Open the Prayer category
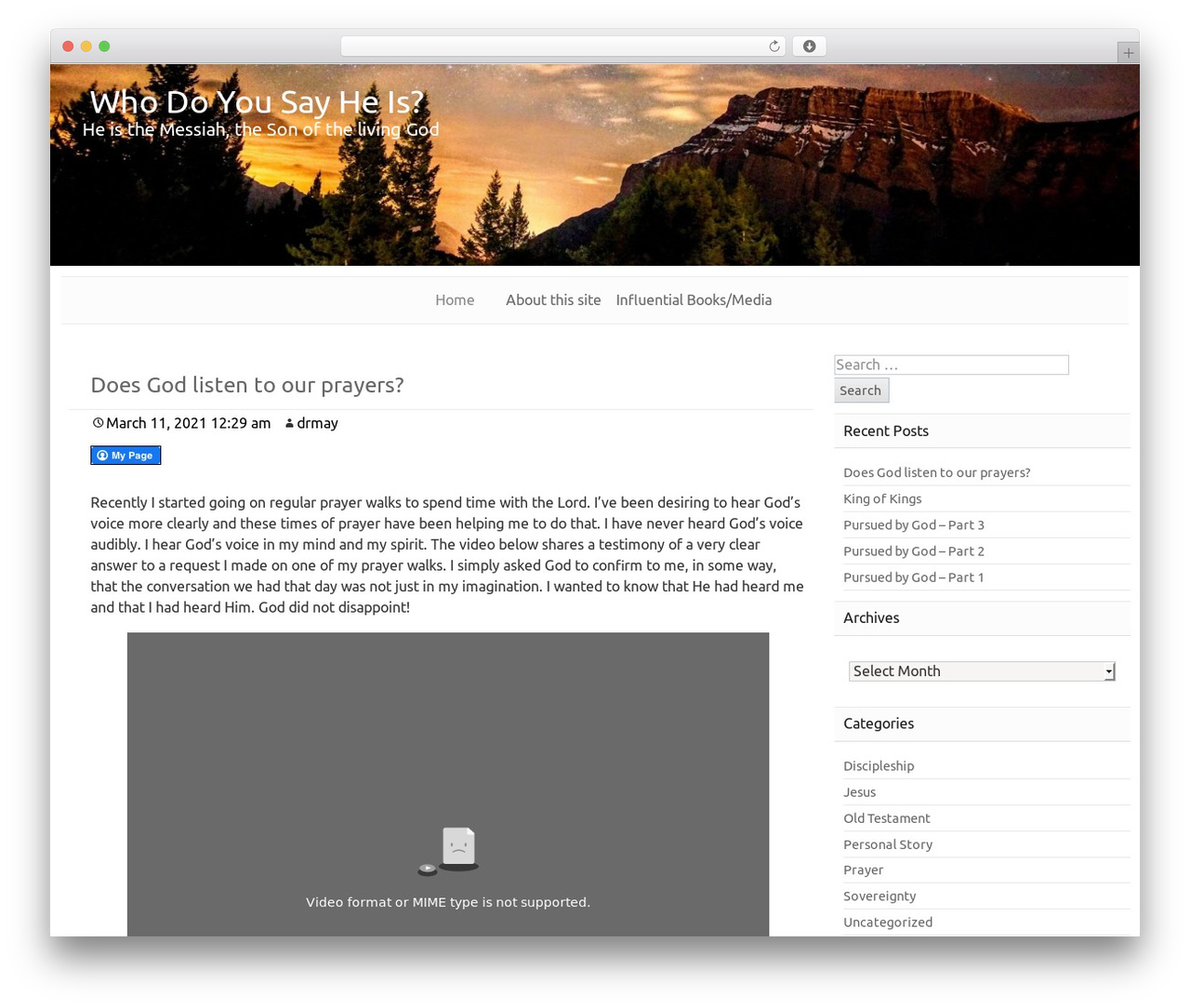This screenshot has width=1190, height=1008. point(863,870)
